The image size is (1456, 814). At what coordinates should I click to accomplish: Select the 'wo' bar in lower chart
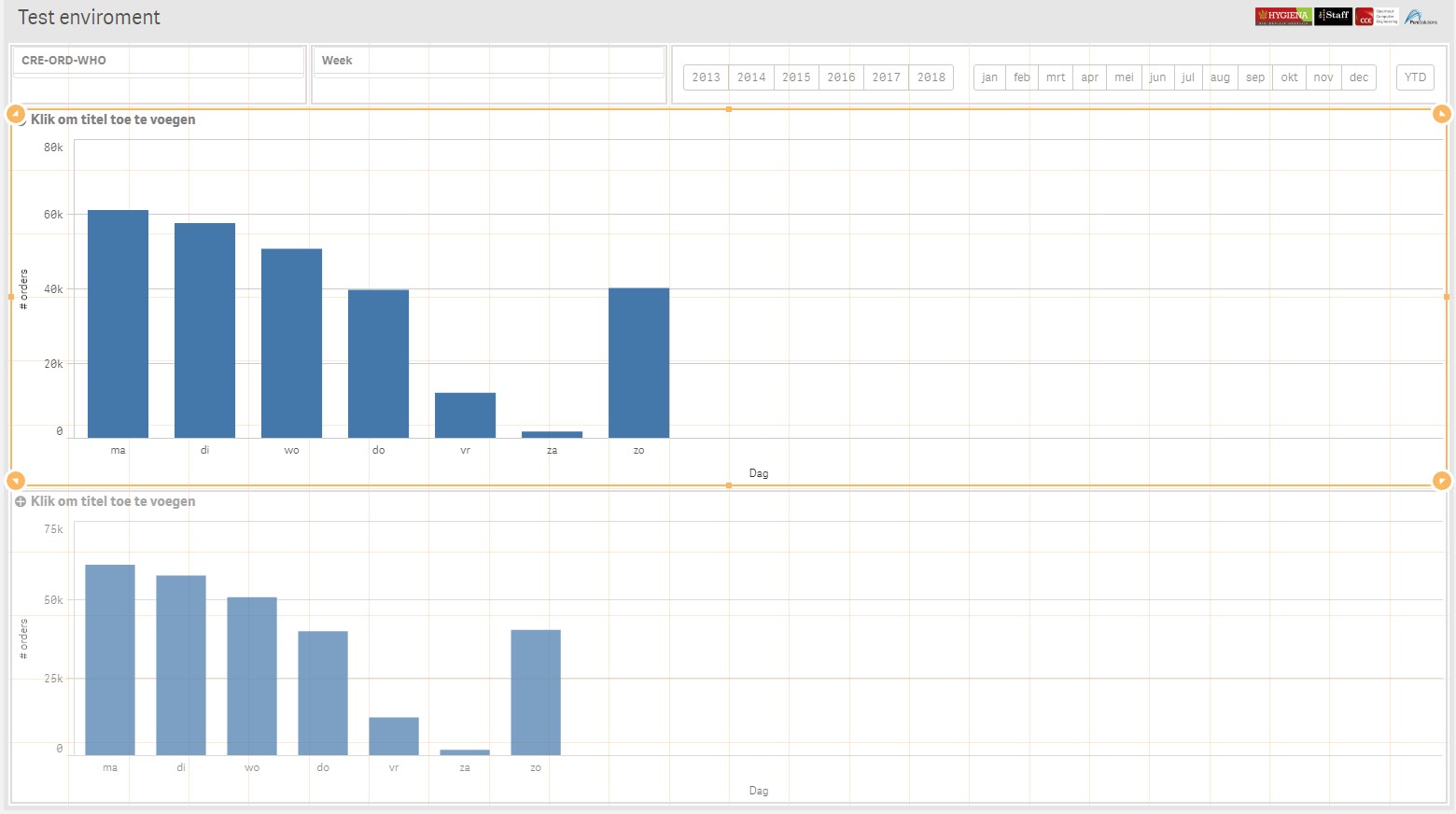point(252,676)
